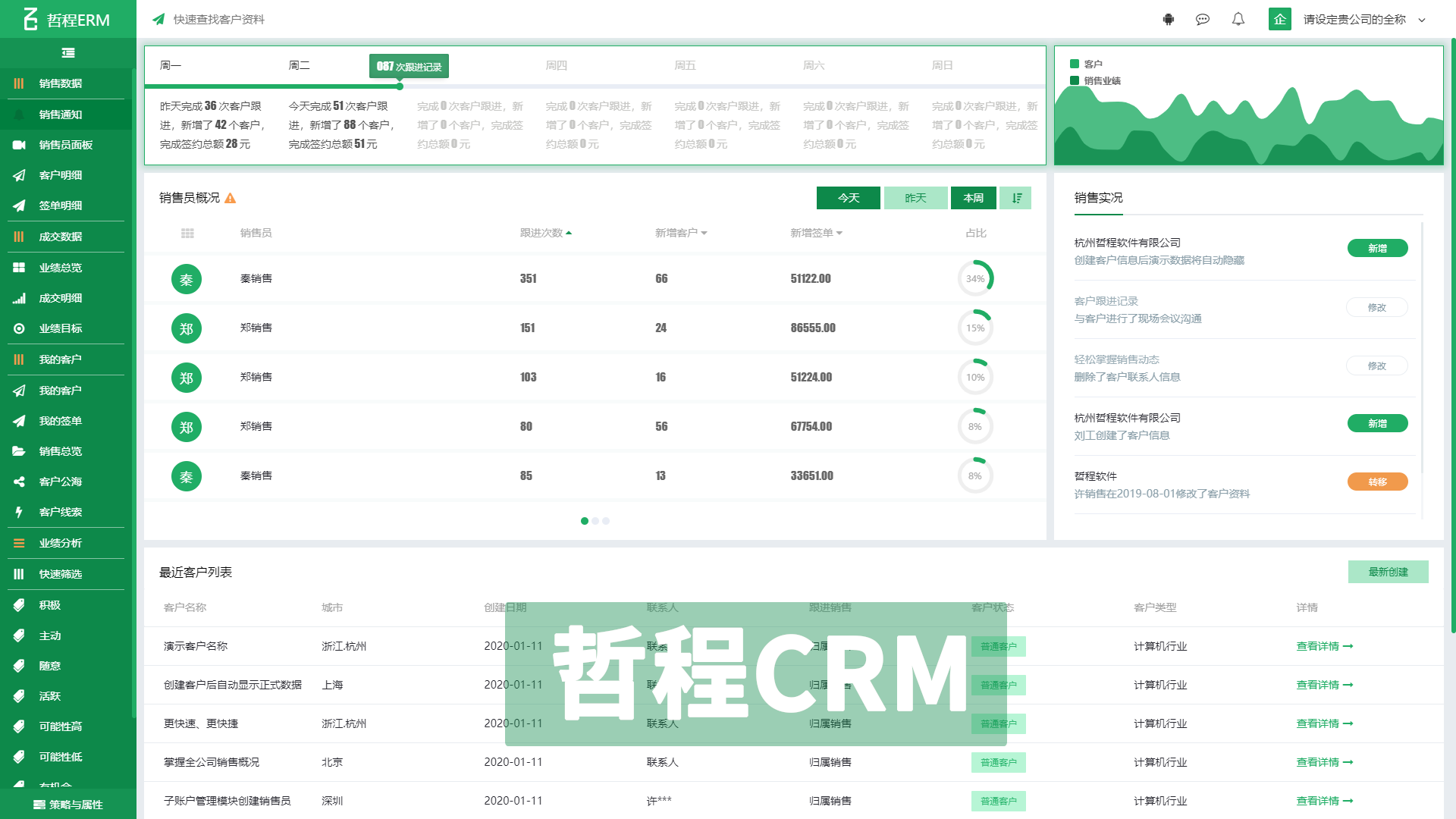Click 秦销售 avatar with 351 follow-ups

pos(187,279)
